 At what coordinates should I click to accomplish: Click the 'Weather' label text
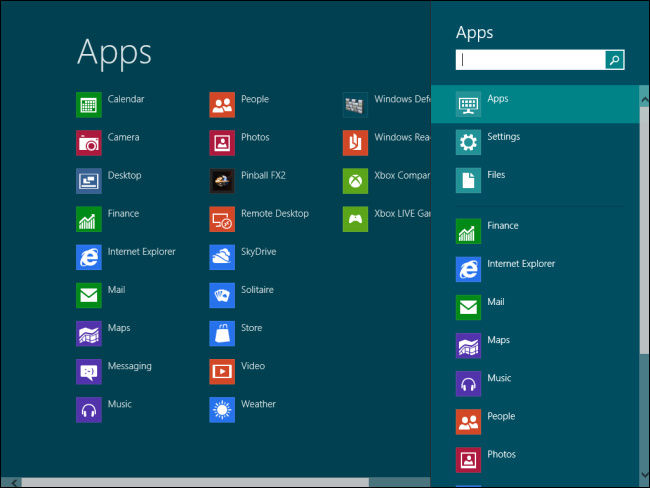point(258,404)
